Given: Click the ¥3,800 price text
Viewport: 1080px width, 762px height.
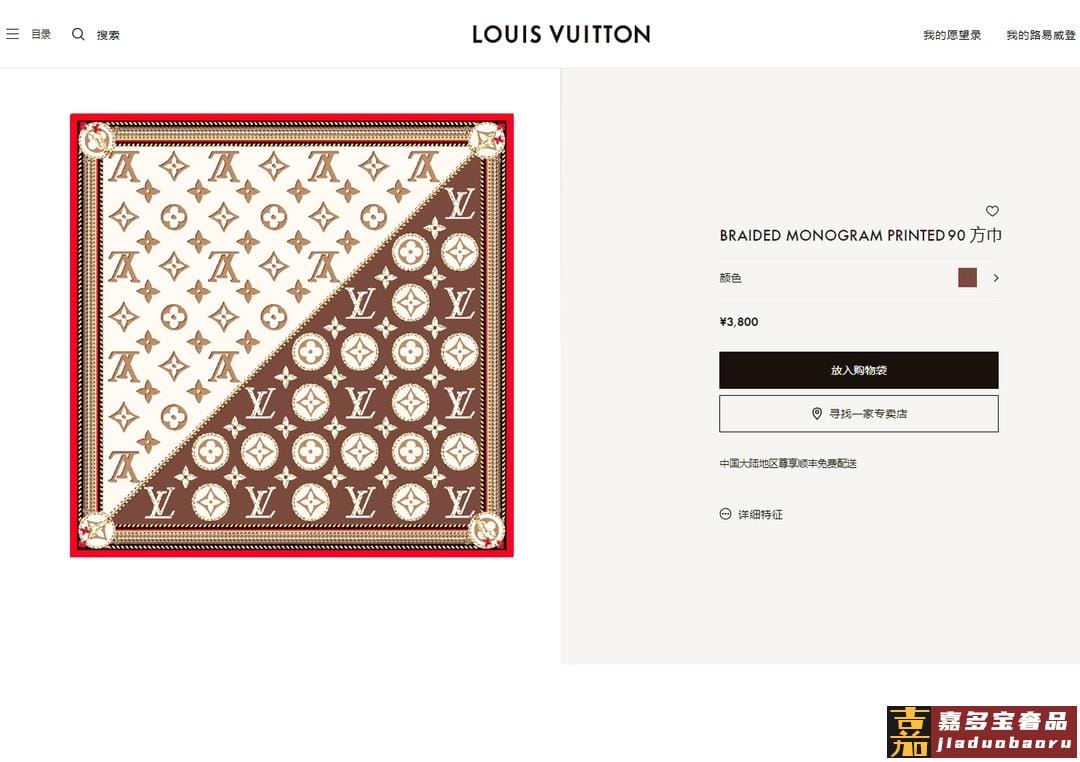Looking at the screenshot, I should [739, 322].
